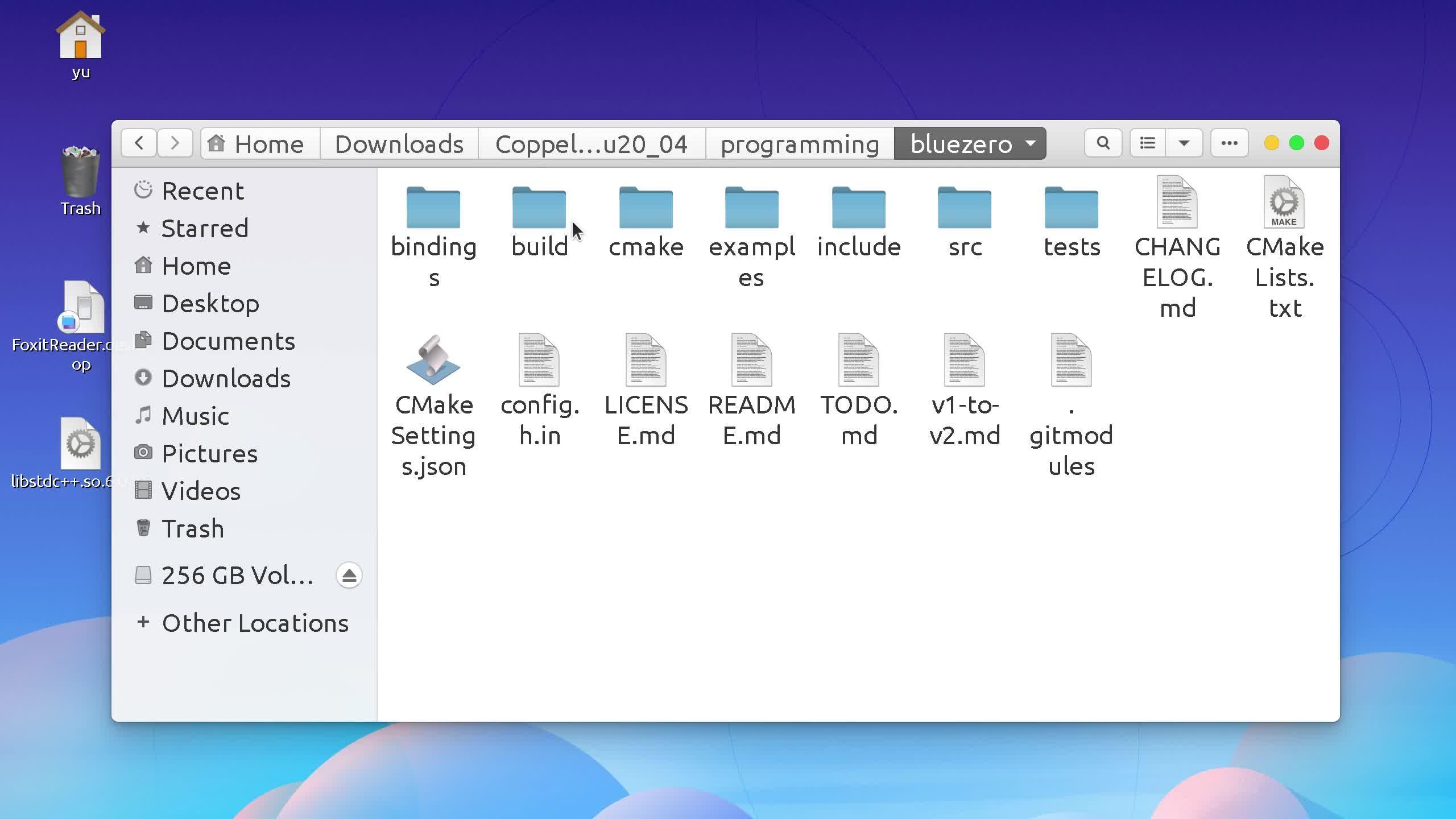
Task: Activate the search icon in the toolbar
Action: click(1102, 143)
